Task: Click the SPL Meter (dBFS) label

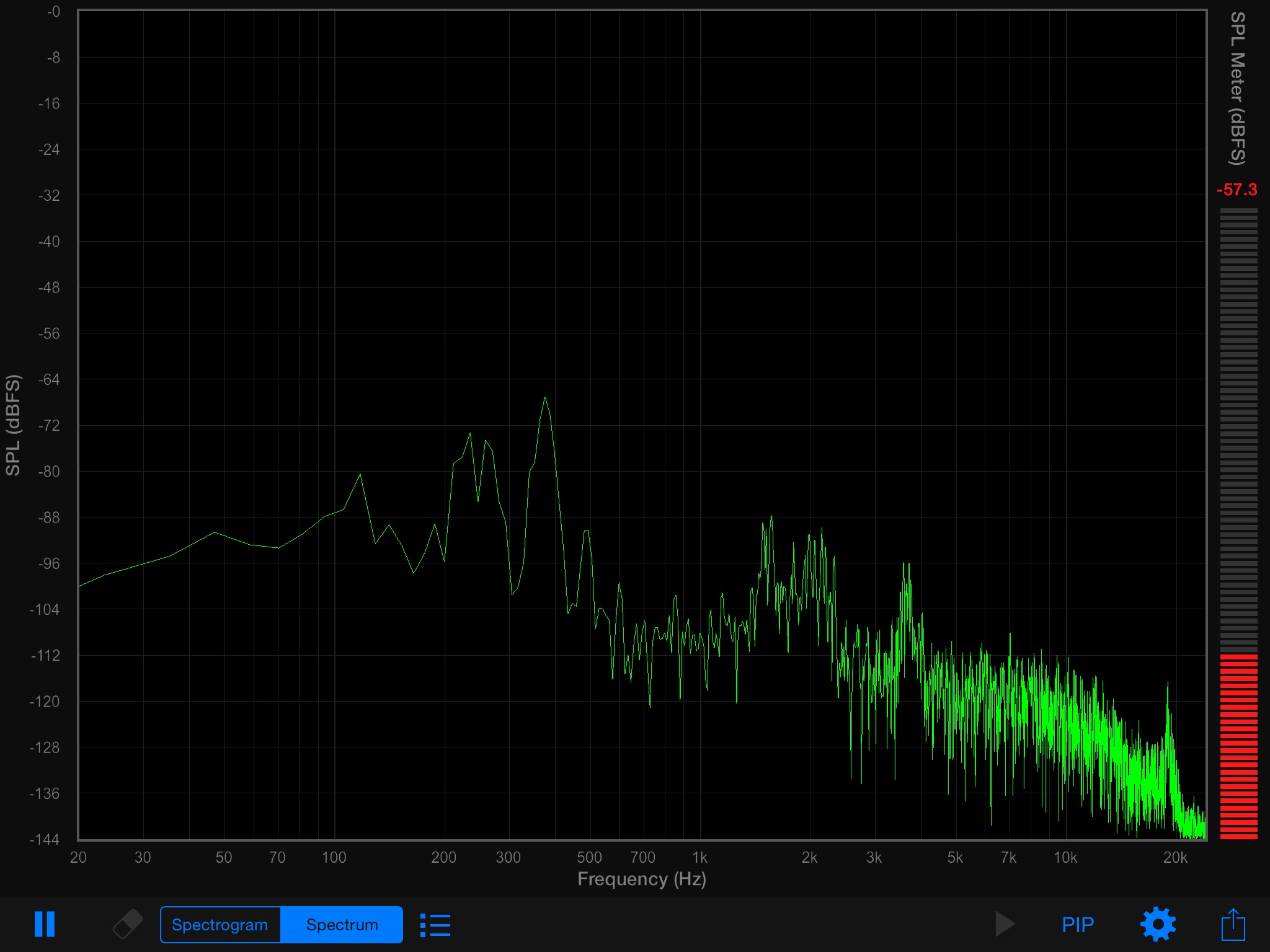Action: tap(1237, 89)
